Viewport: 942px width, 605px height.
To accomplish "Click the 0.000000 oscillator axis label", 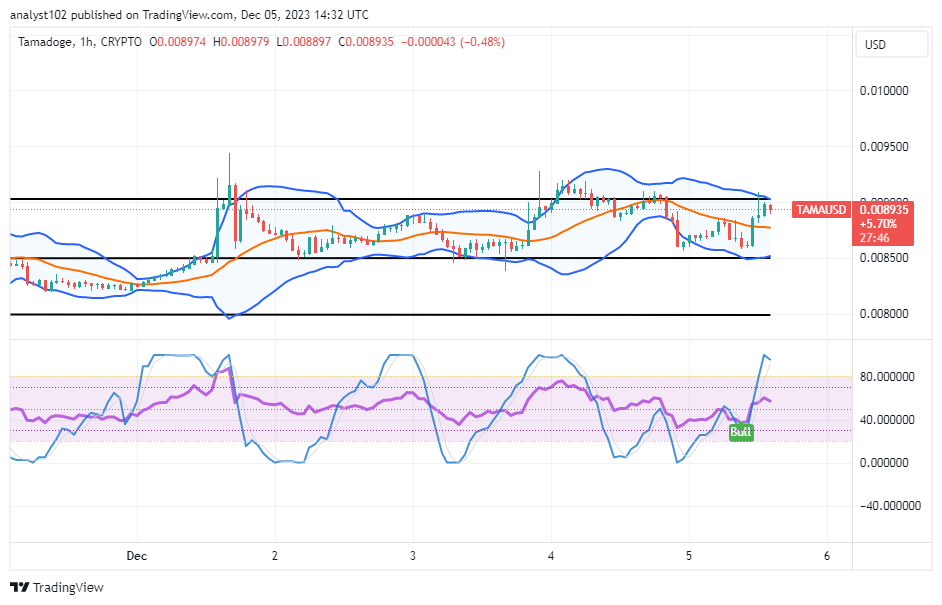I will pyautogui.click(x=884, y=463).
